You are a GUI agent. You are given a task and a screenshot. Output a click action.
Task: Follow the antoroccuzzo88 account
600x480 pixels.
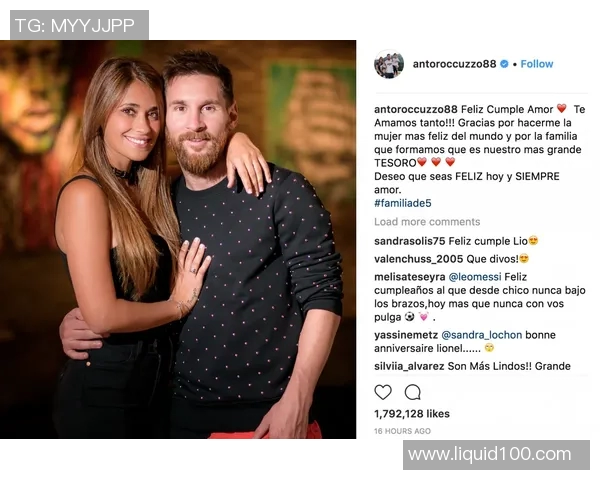pos(536,64)
